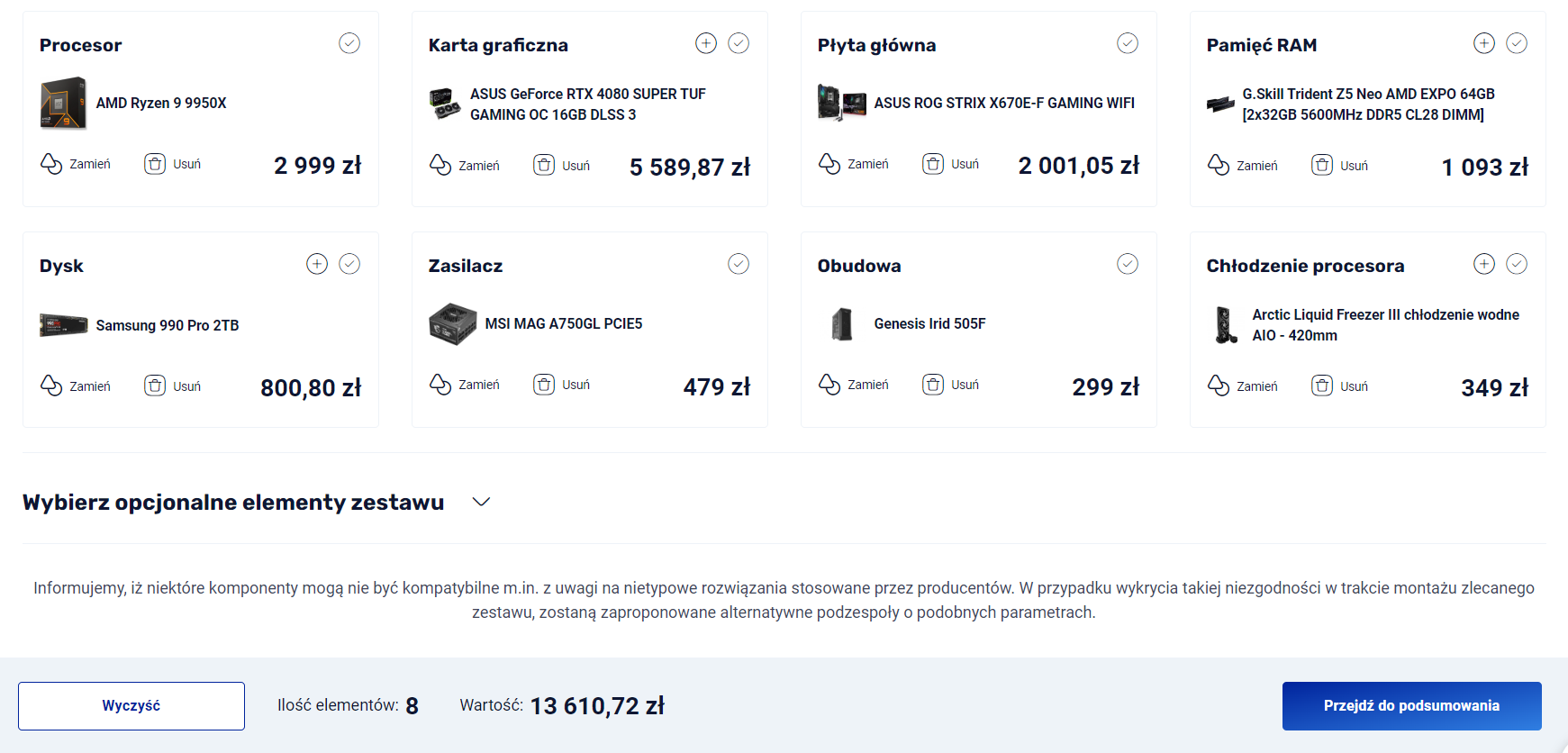Click the swap icon for Procesor
The width and height of the screenshot is (1568, 753).
[51, 164]
